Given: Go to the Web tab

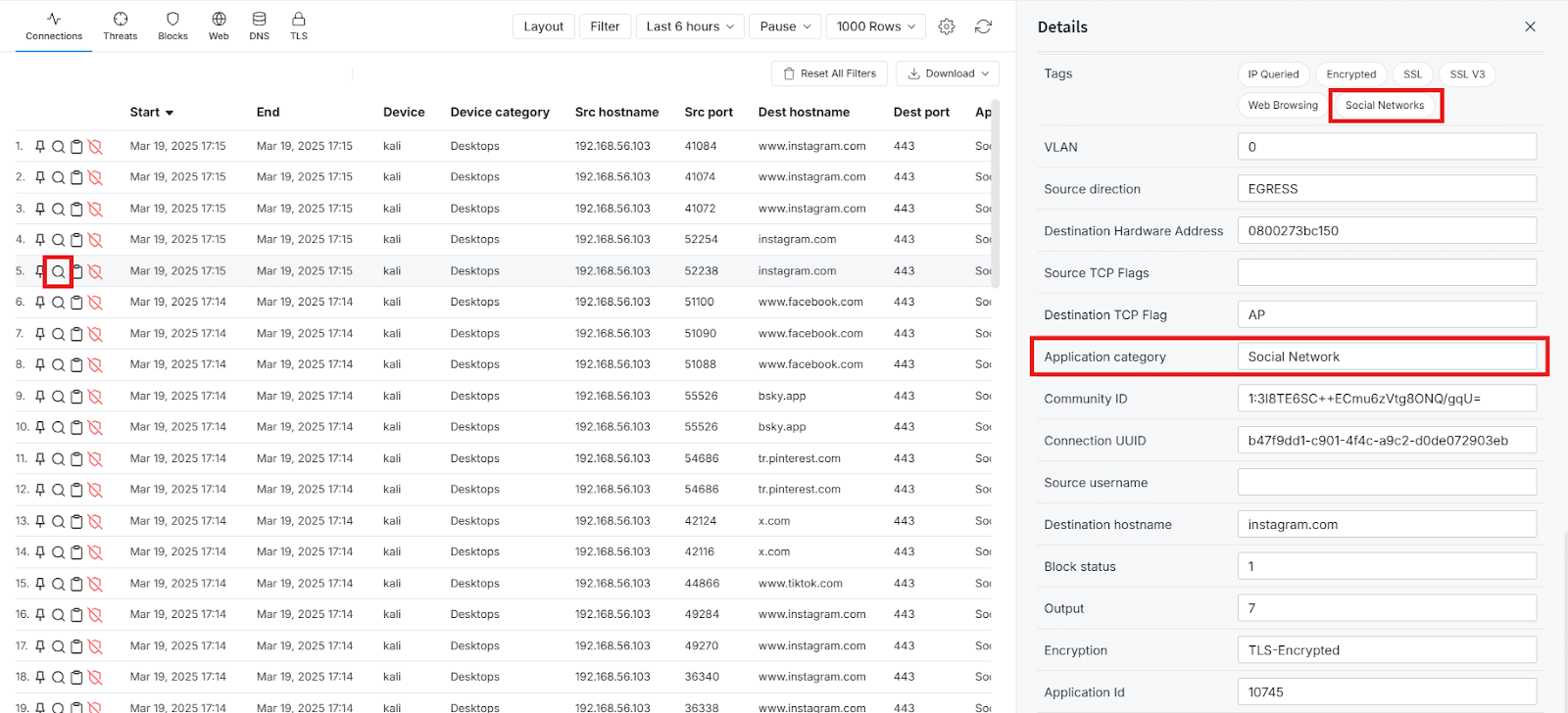Looking at the screenshot, I should coord(219,26).
